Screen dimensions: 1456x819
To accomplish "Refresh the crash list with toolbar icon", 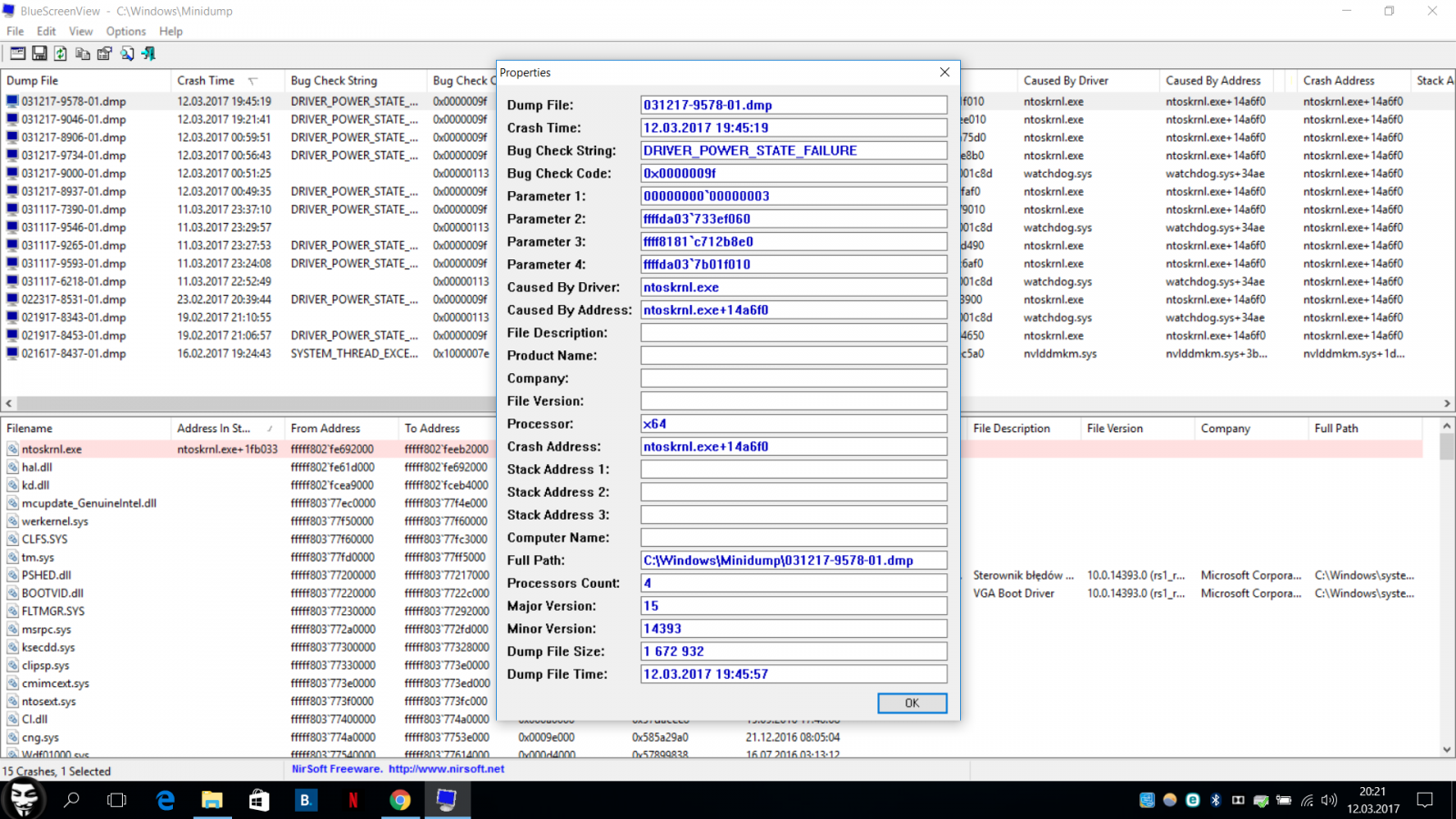I will pos(61,54).
